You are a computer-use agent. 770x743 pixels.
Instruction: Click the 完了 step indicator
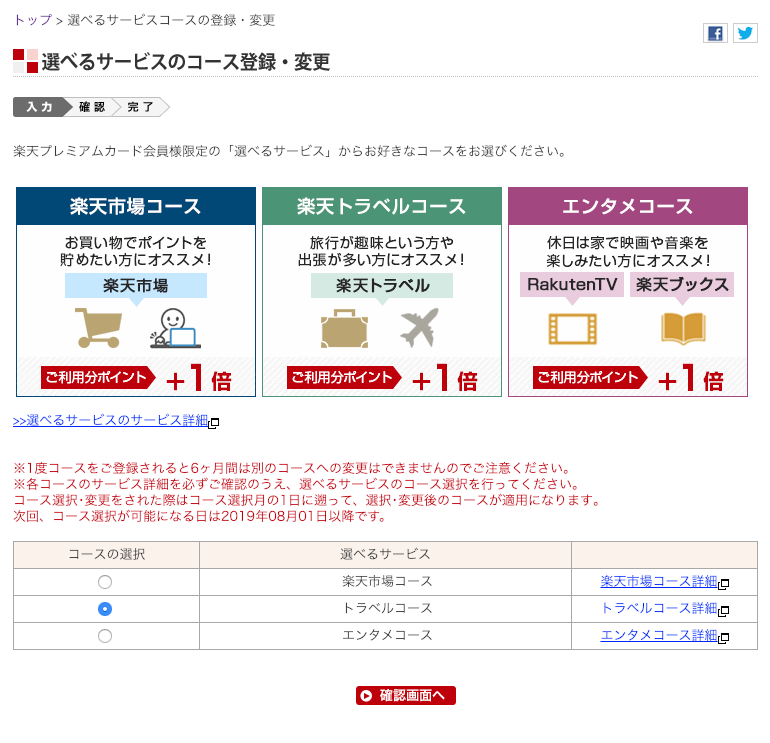[141, 107]
